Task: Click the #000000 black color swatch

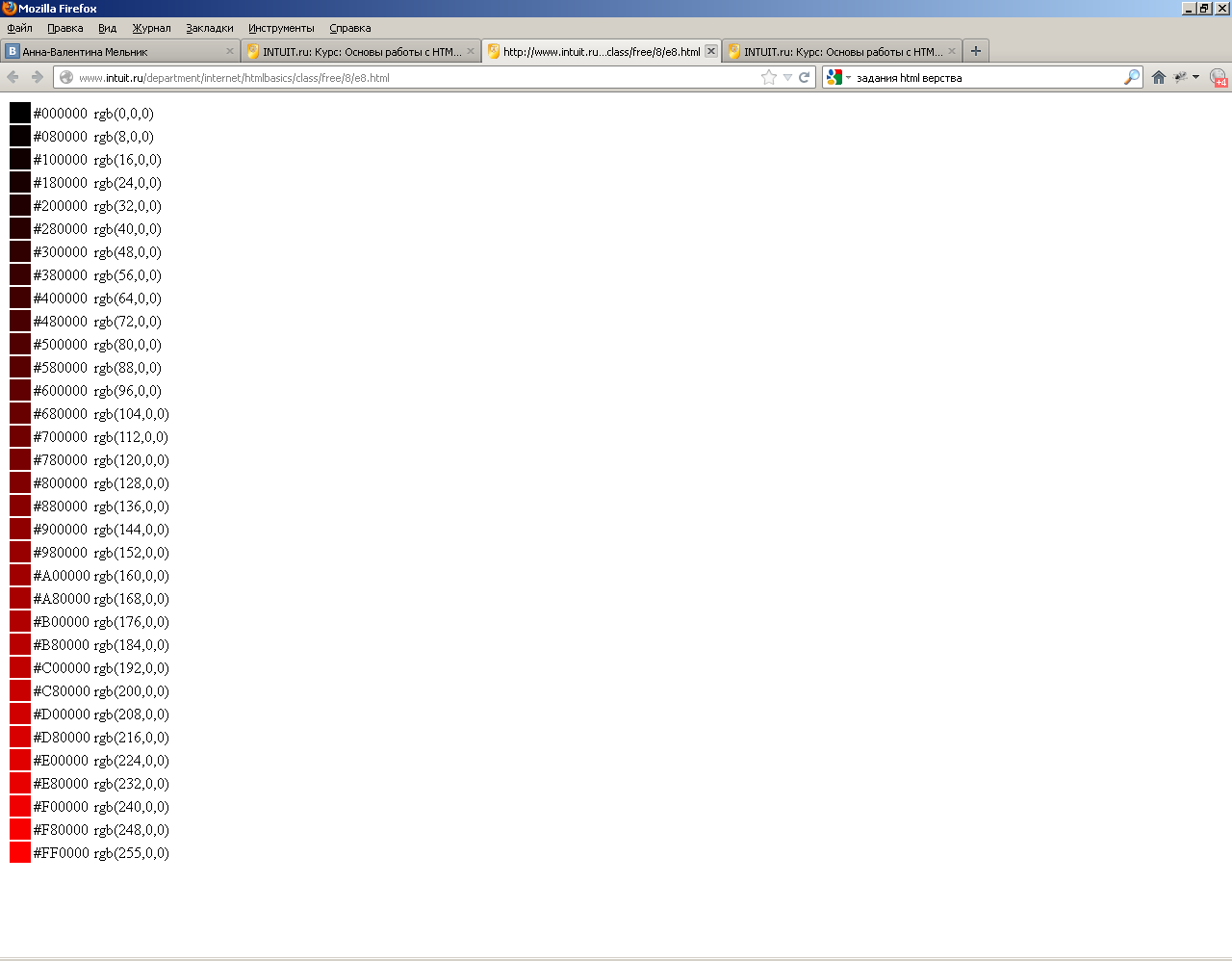Action: [x=20, y=114]
